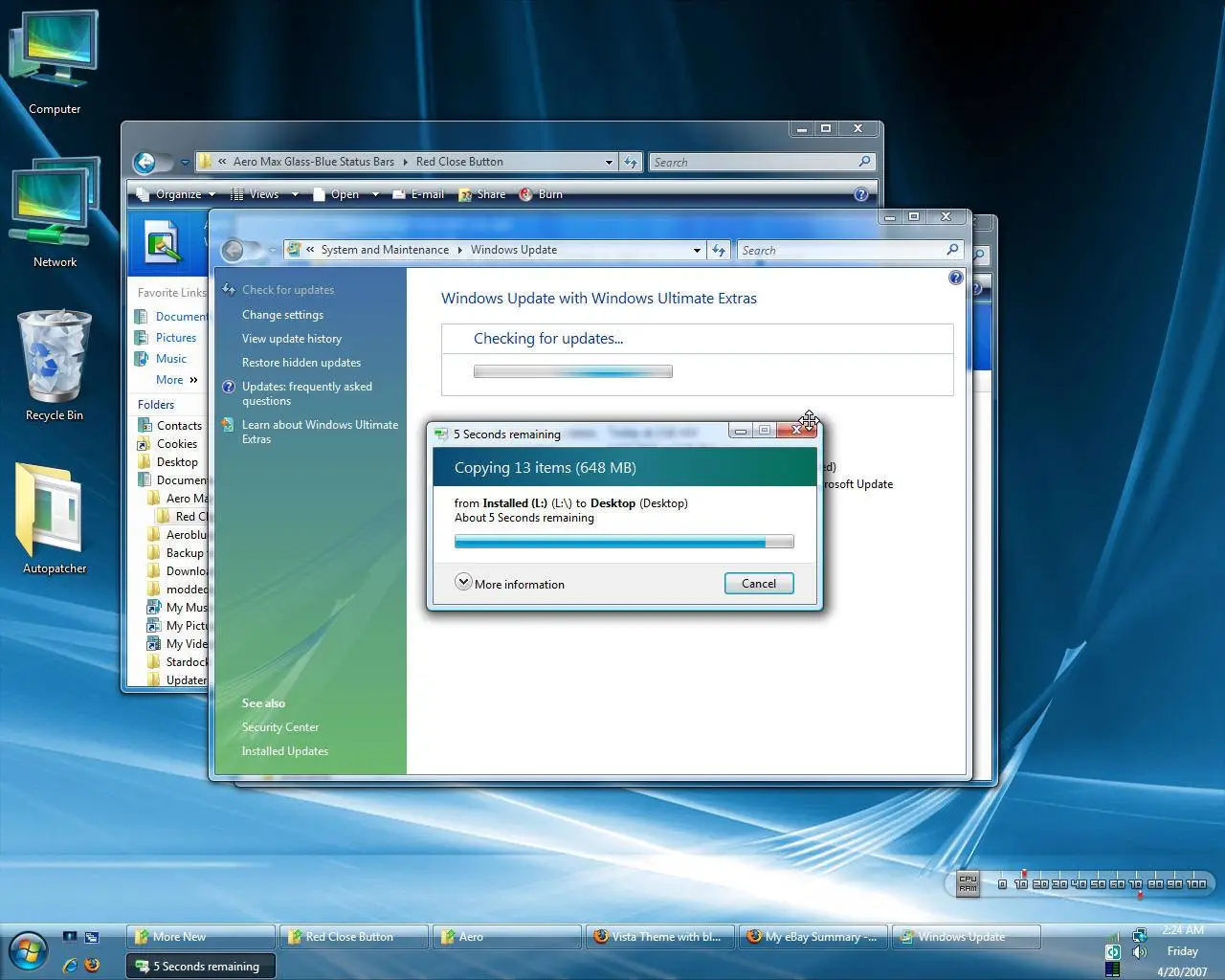Click the Explorer window help icon
The width and height of the screenshot is (1225, 980).
(861, 194)
